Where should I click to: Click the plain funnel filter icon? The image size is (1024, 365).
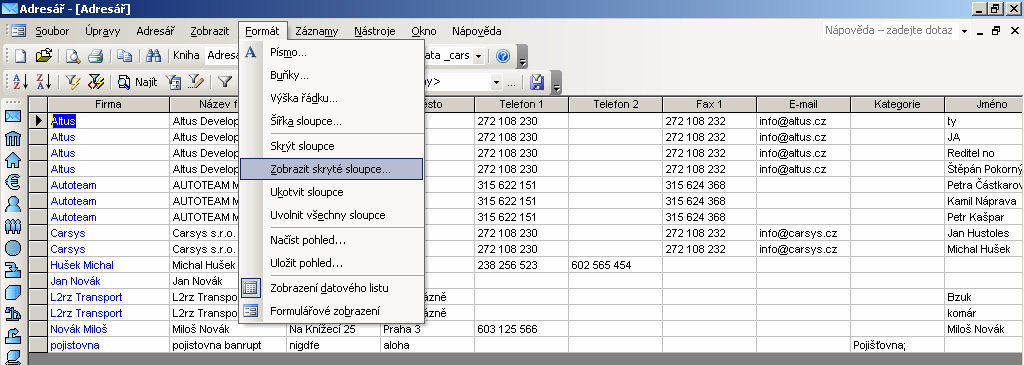[x=225, y=82]
